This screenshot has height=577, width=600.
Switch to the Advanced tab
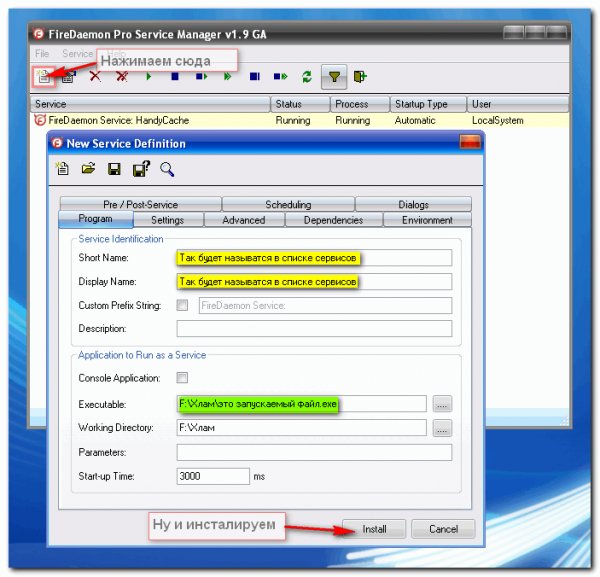(244, 220)
